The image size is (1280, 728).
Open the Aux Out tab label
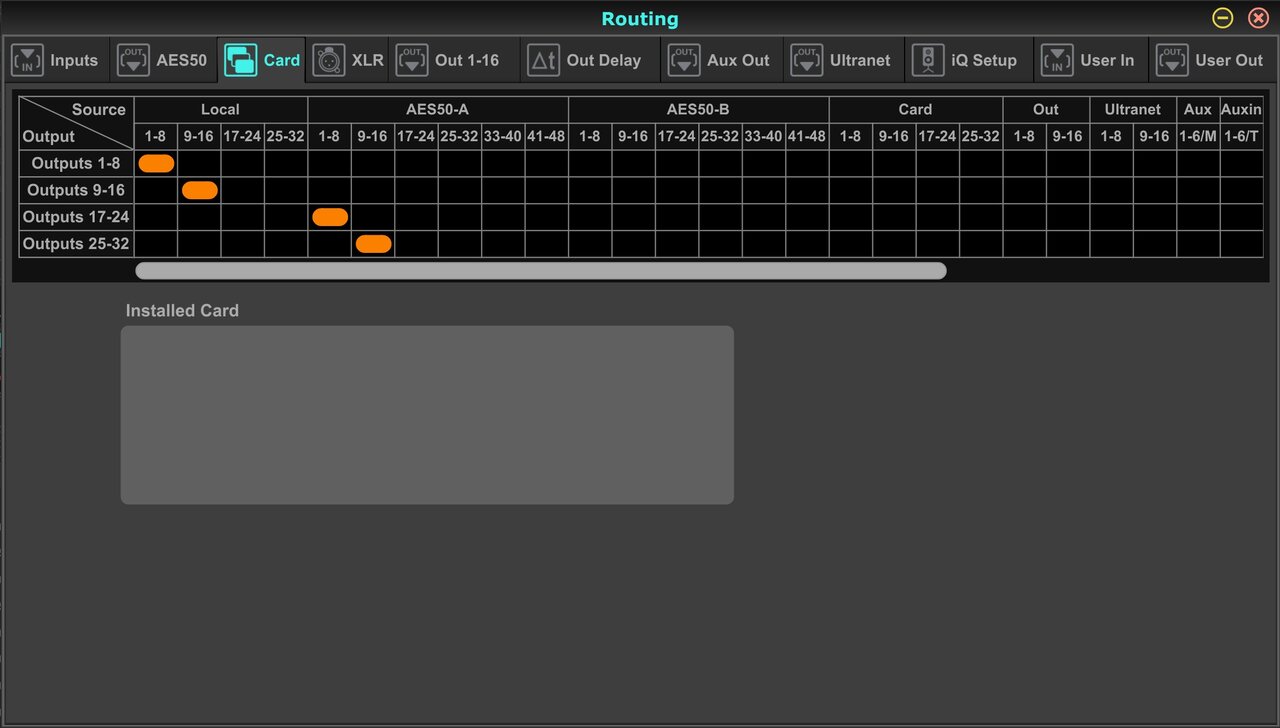pos(739,60)
